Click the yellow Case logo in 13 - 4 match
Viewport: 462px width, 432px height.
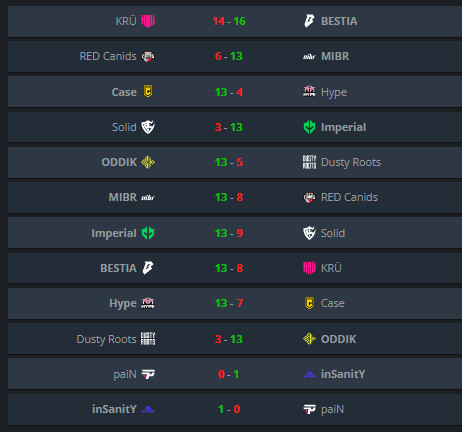click(148, 91)
